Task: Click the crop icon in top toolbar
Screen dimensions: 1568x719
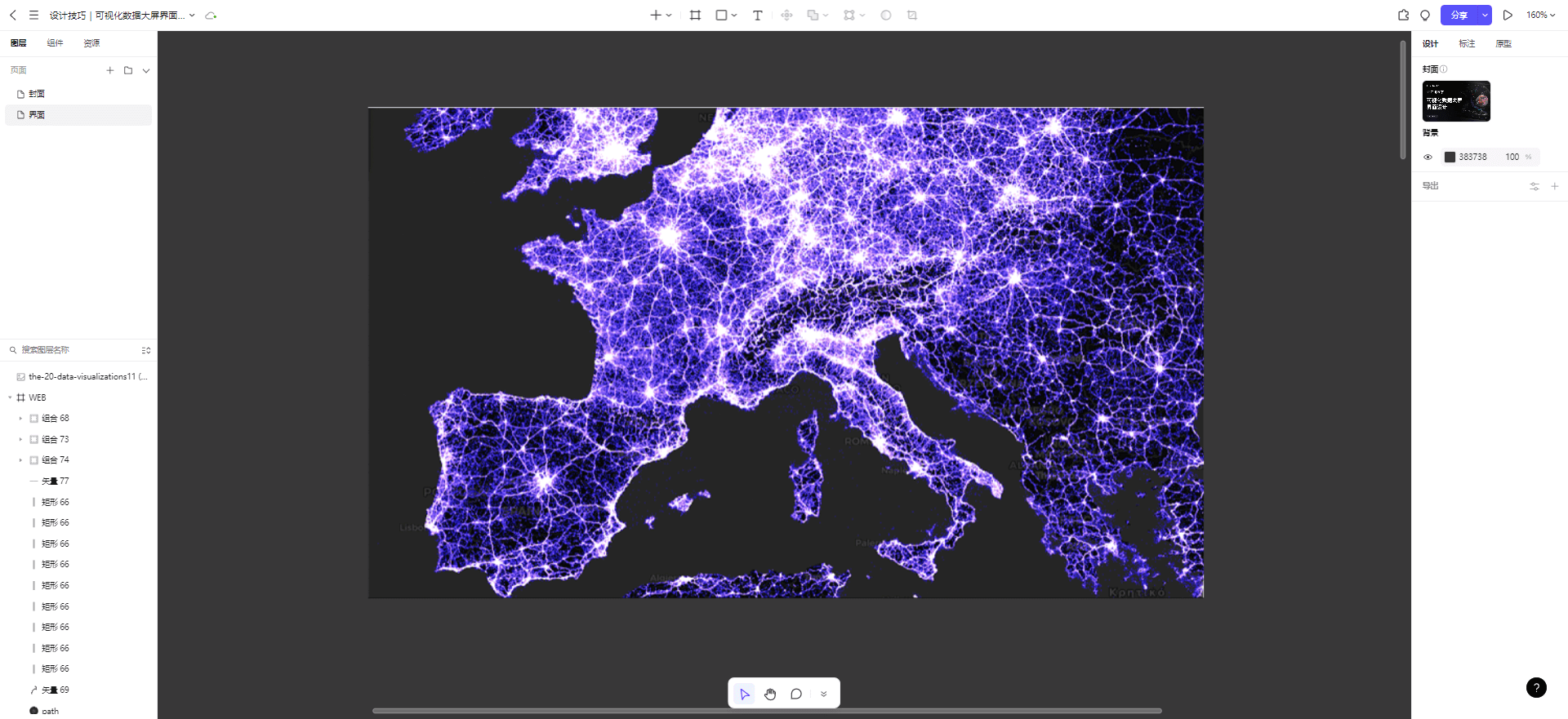Action: [x=912, y=15]
